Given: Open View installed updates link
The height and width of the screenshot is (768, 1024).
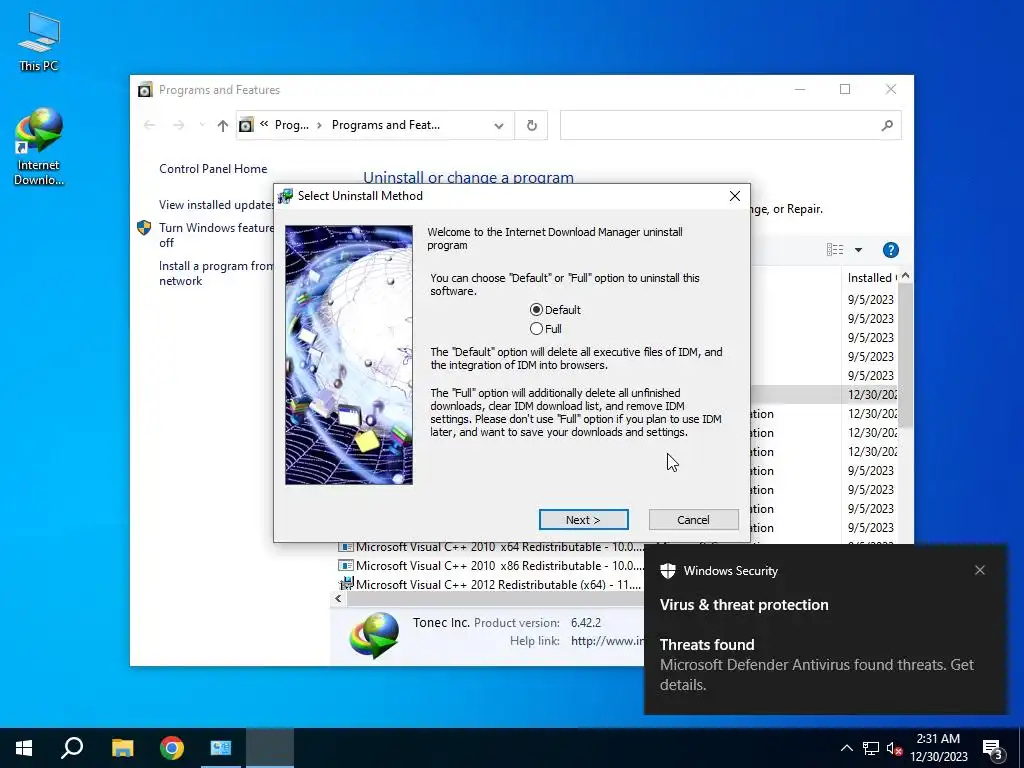Looking at the screenshot, I should tap(216, 205).
